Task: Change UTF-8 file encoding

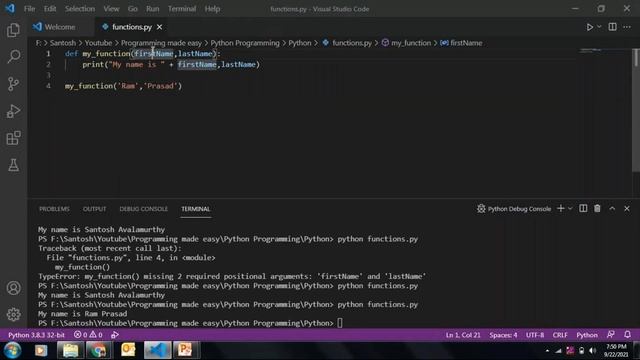Action: [x=535, y=335]
